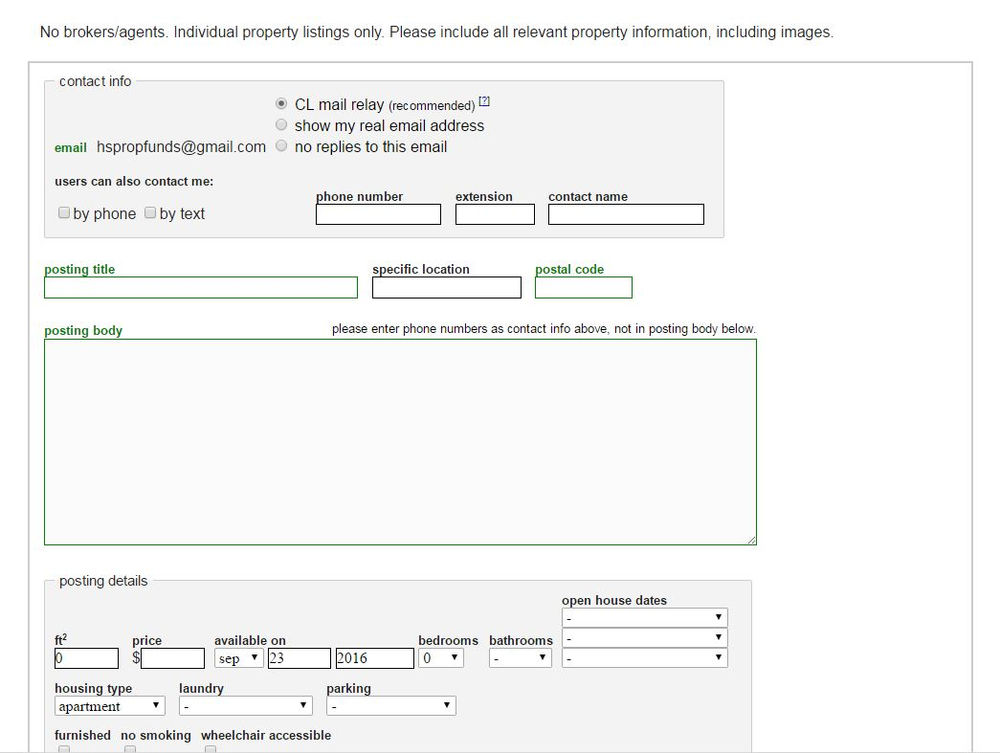Select the show my real email address option
Screen dimensions: 1000x753
click(281, 124)
